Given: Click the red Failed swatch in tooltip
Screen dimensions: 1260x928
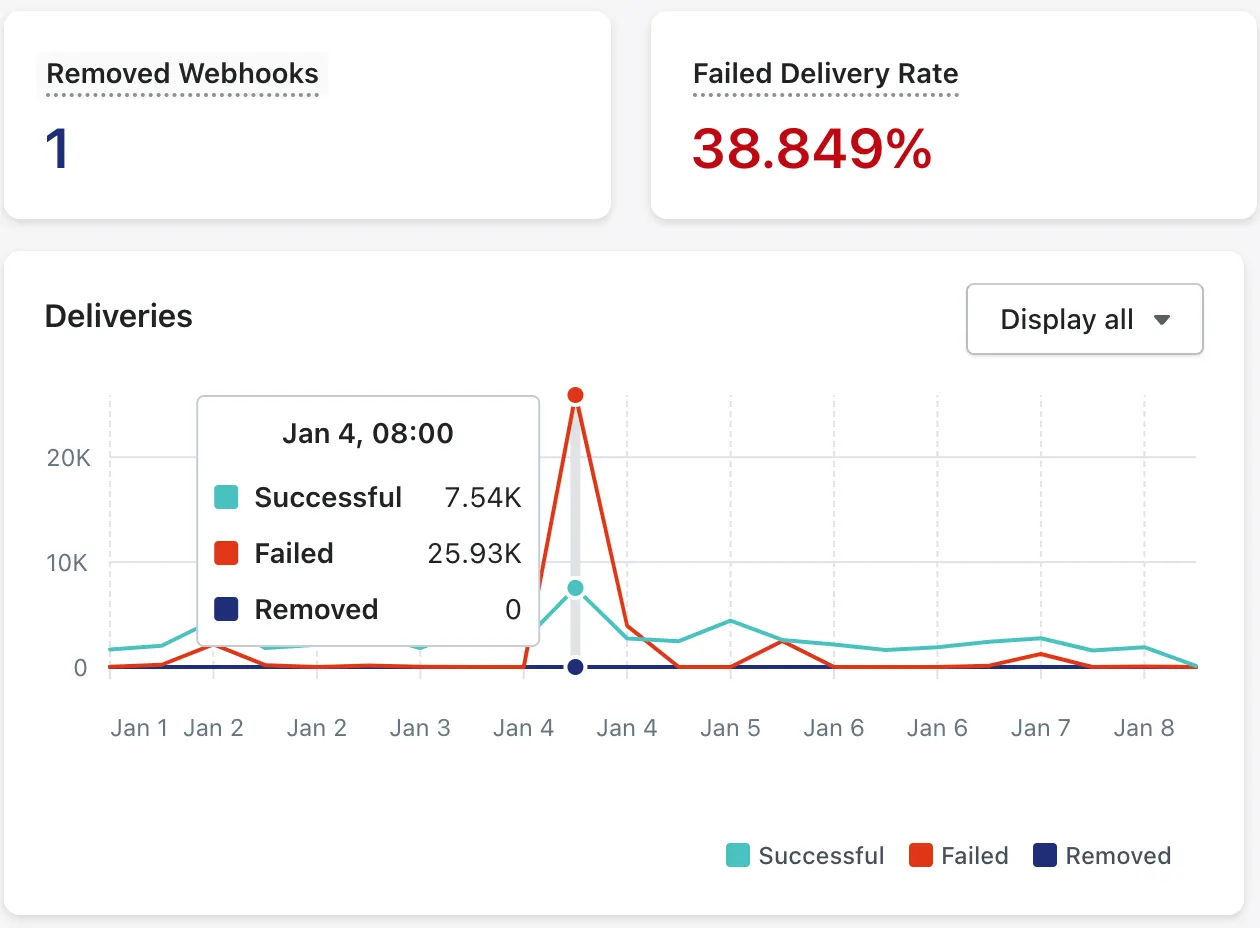Looking at the screenshot, I should click(x=226, y=554).
